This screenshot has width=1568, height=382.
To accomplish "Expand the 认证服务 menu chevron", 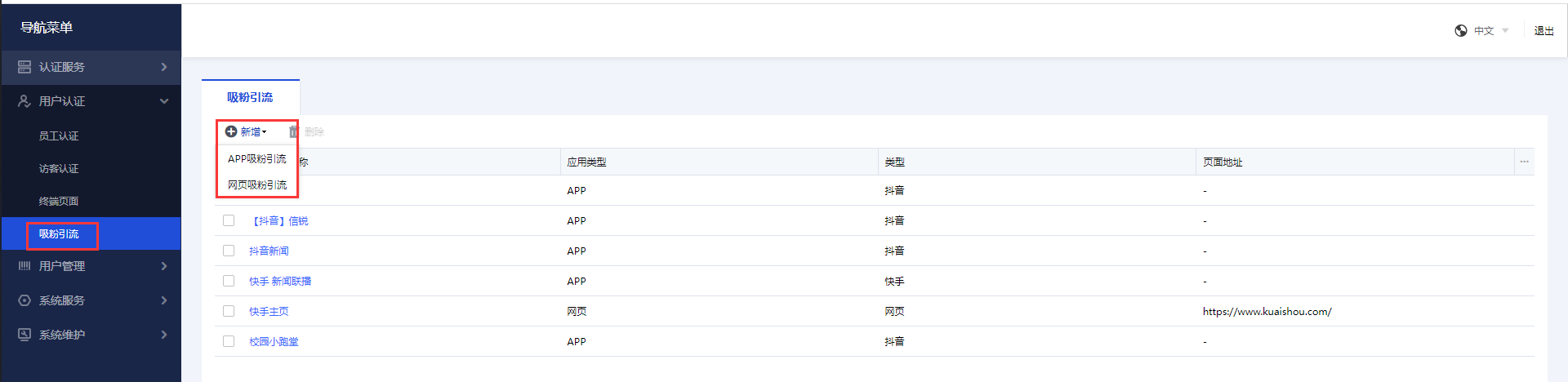I will (x=164, y=67).
